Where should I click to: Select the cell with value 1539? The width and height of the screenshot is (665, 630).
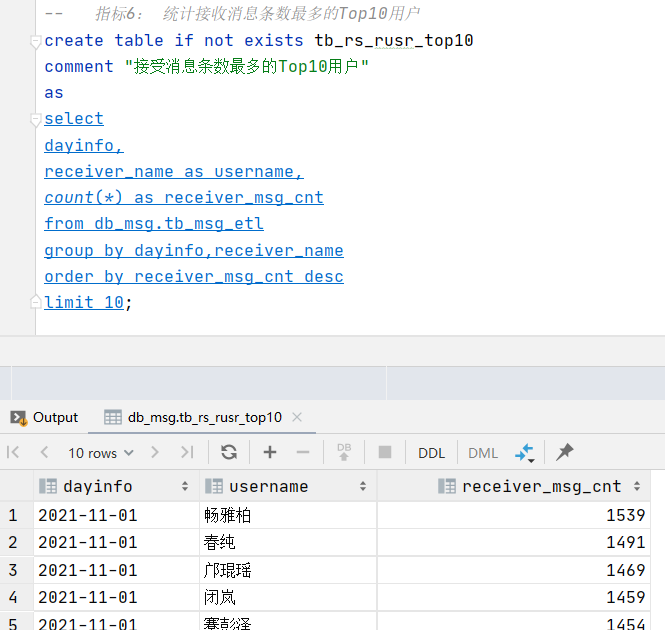click(514, 515)
